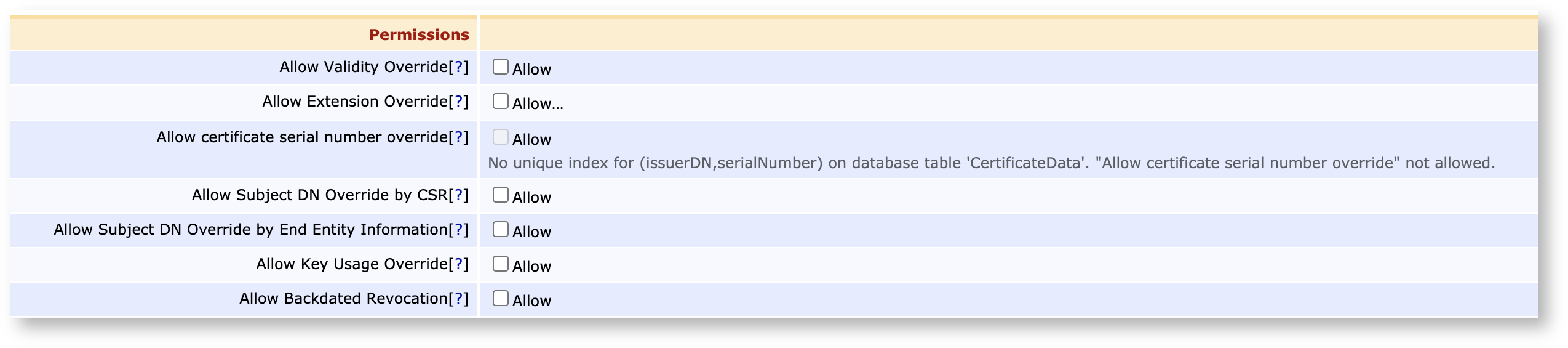Open help [?] for Allow Key Usage Override
The image size is (1568, 348).
458,264
